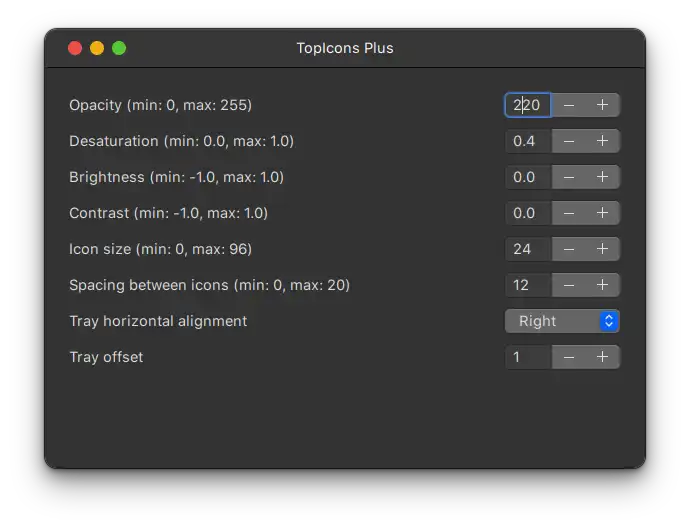The image size is (690, 529).
Task: Click the Icon size (min: 0, max: 96) label
Action: pos(161,250)
